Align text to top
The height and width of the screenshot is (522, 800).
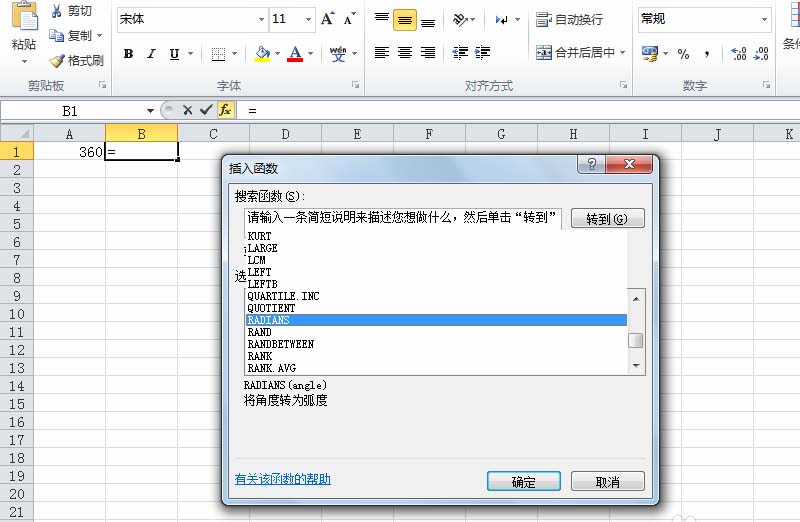click(x=382, y=19)
